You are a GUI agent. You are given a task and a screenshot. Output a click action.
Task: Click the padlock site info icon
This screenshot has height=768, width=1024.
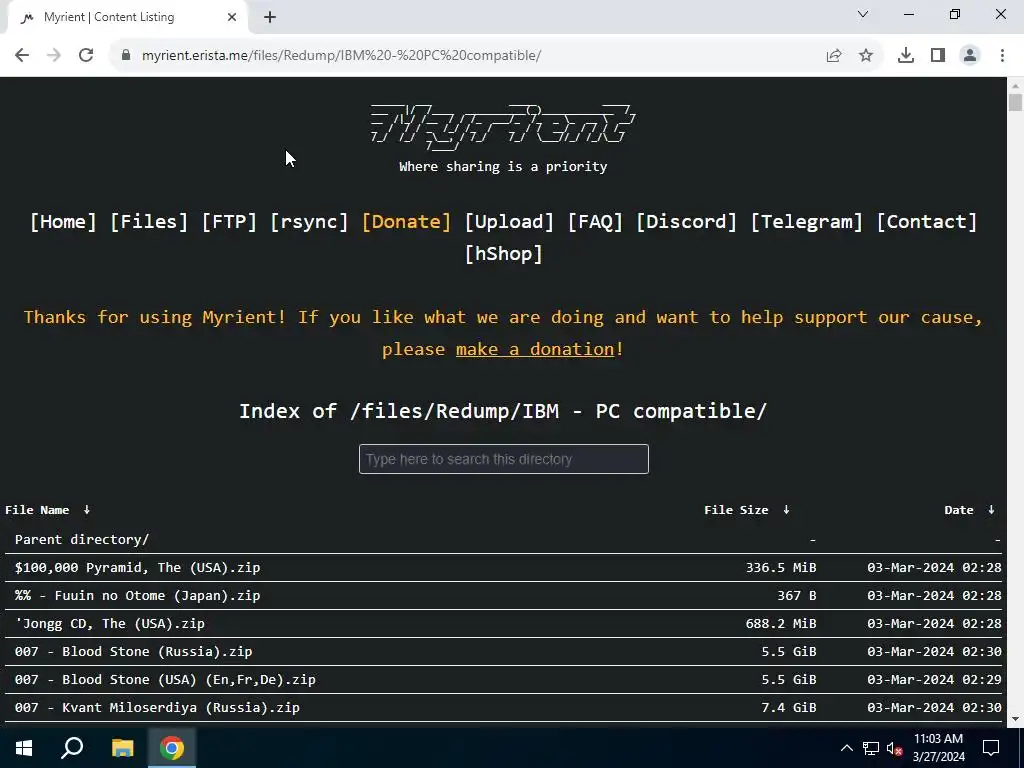click(x=126, y=56)
